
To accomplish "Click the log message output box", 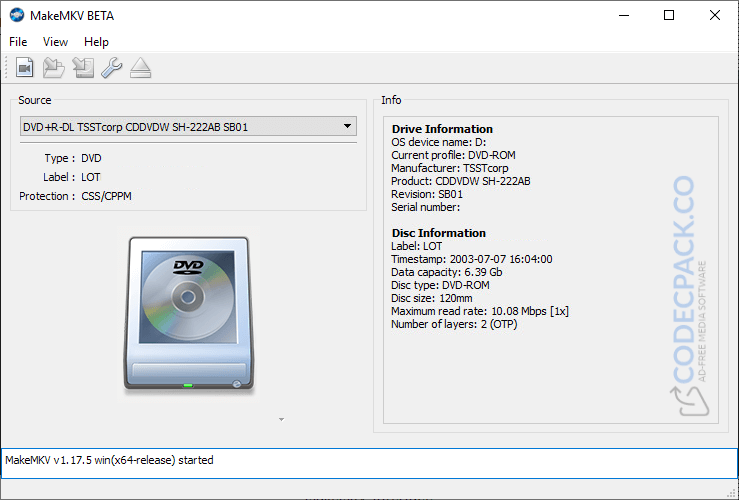I will point(370,463).
